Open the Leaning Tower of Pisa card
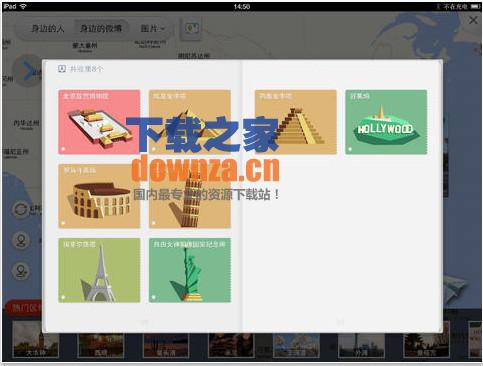 tap(190, 196)
